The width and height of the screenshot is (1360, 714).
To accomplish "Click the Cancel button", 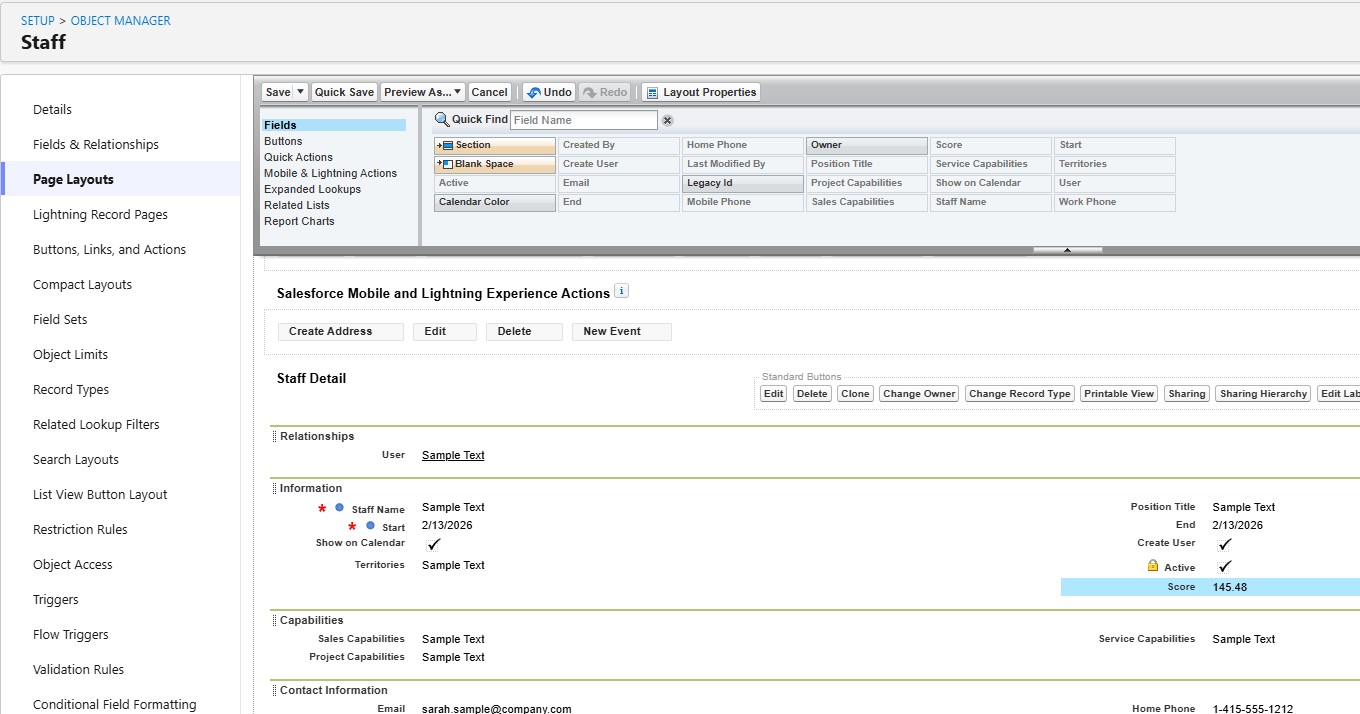I will point(489,92).
